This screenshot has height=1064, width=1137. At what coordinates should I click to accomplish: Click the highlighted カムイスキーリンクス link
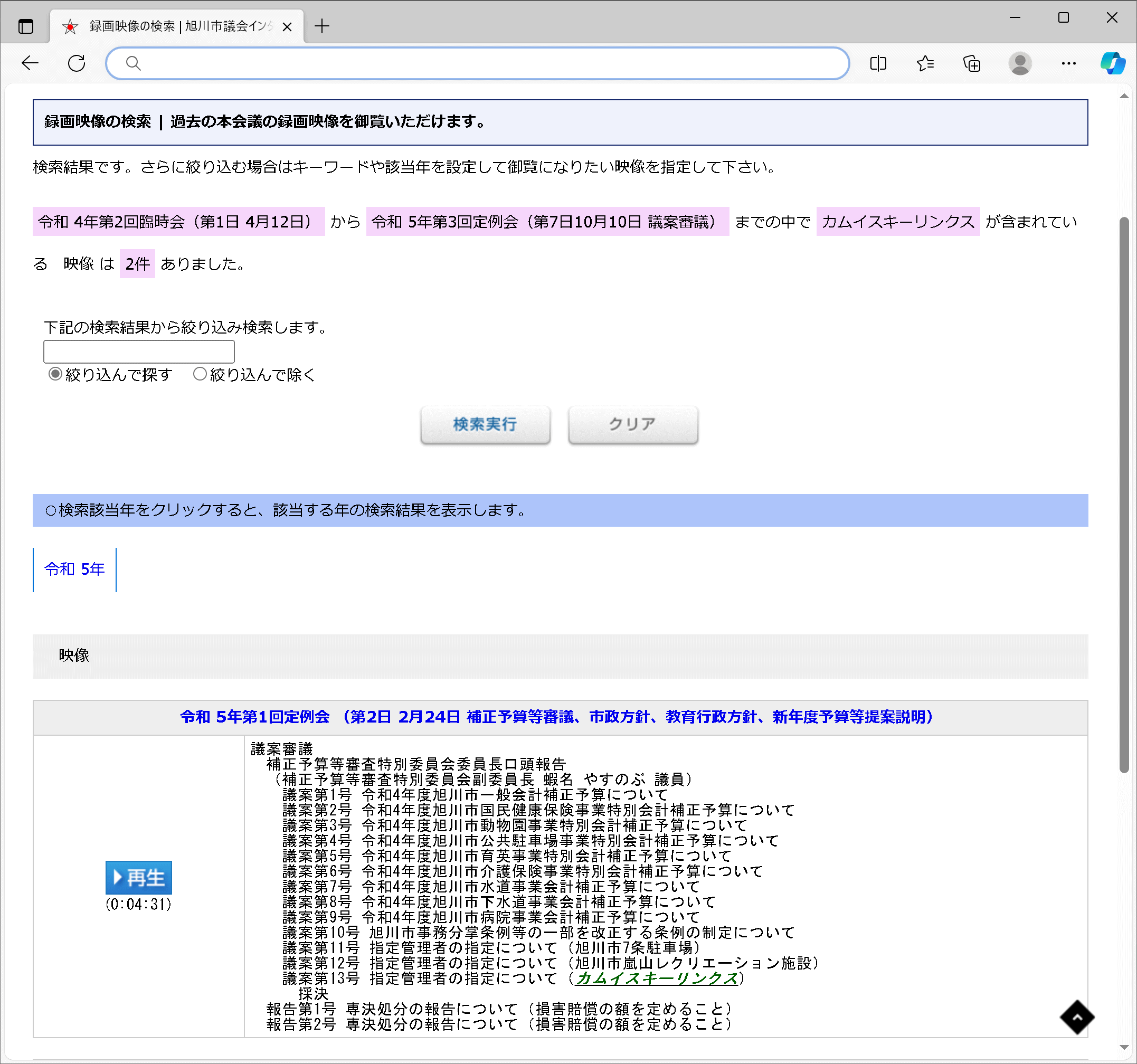657,978
